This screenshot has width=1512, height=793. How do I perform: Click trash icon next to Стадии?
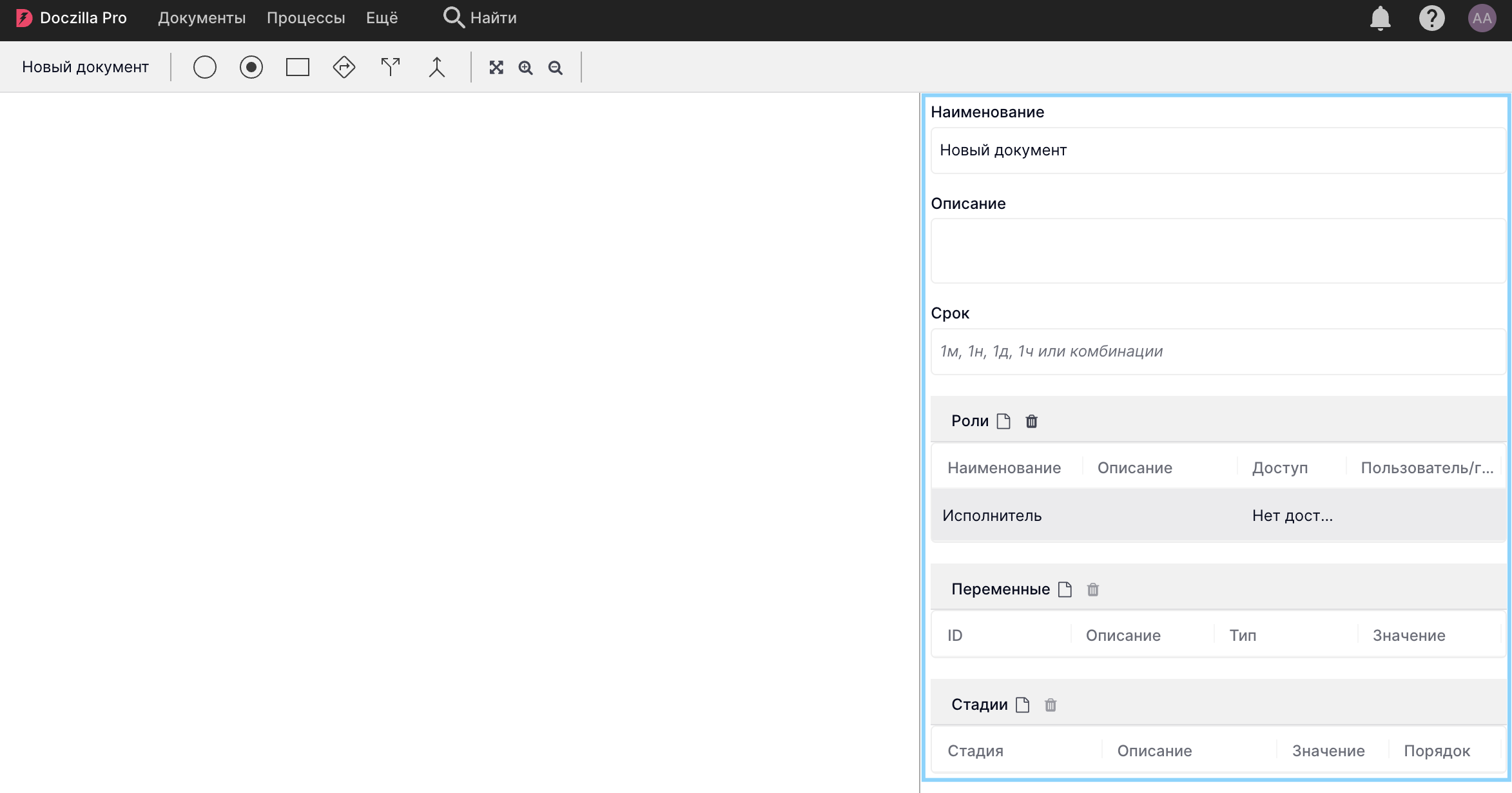click(1051, 705)
